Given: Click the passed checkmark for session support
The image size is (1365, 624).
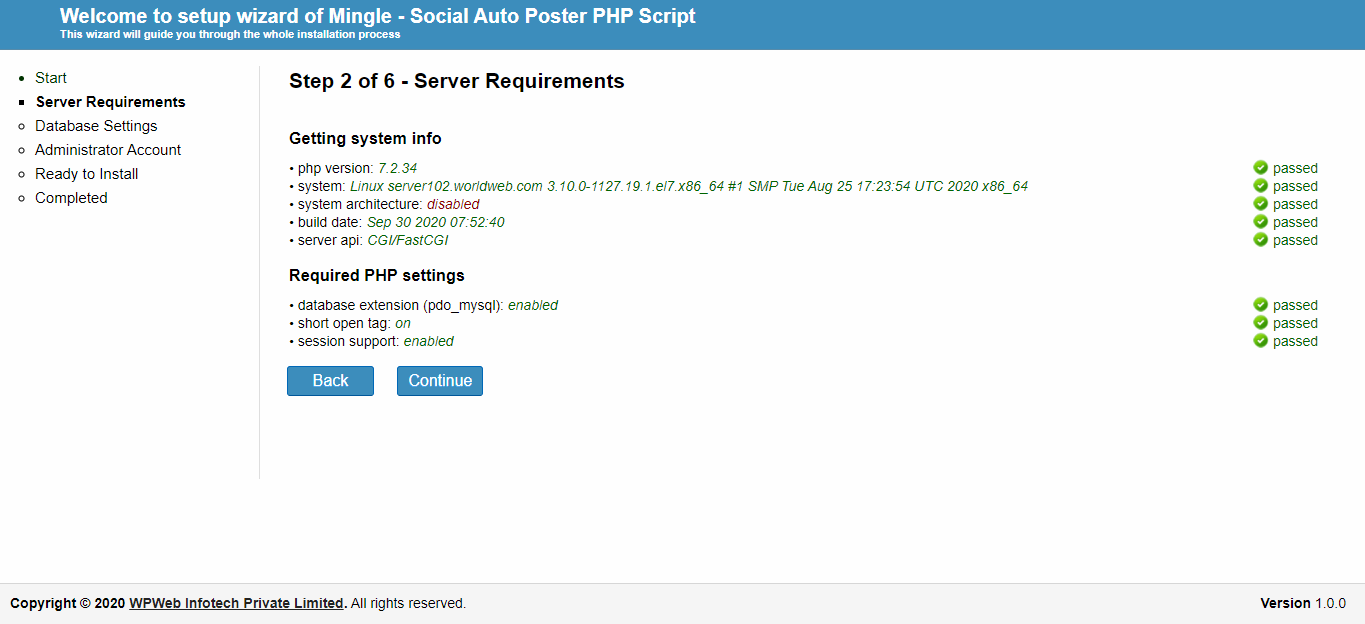Looking at the screenshot, I should point(1261,341).
